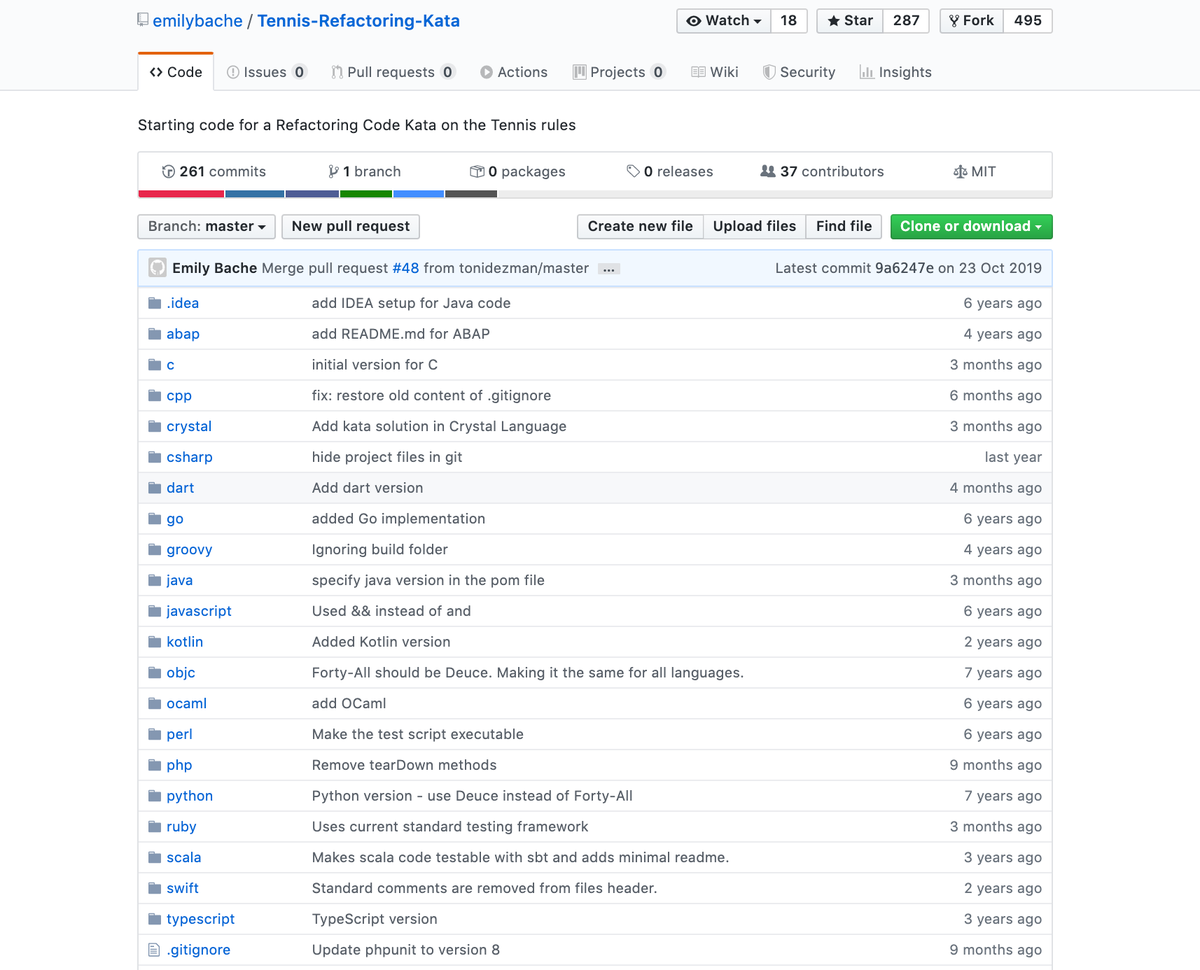Open commit 'added Go implementation'
The width and height of the screenshot is (1200, 970).
tap(399, 519)
